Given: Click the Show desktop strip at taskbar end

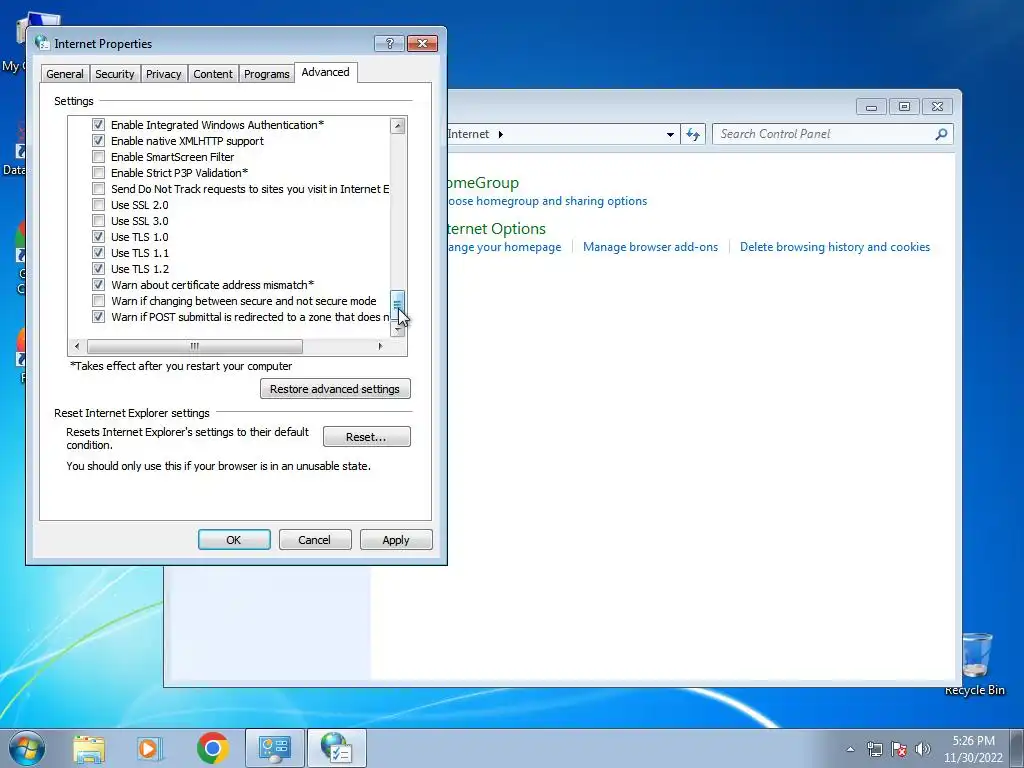Looking at the screenshot, I should click(1017, 748).
